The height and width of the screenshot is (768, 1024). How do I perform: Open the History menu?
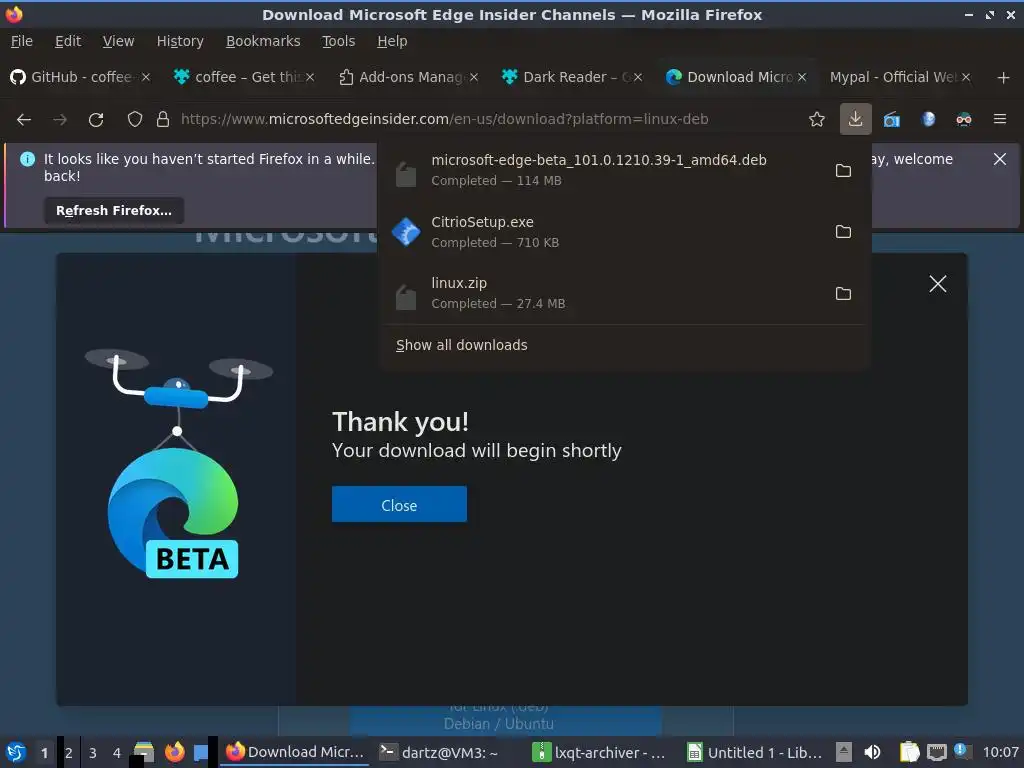[180, 41]
